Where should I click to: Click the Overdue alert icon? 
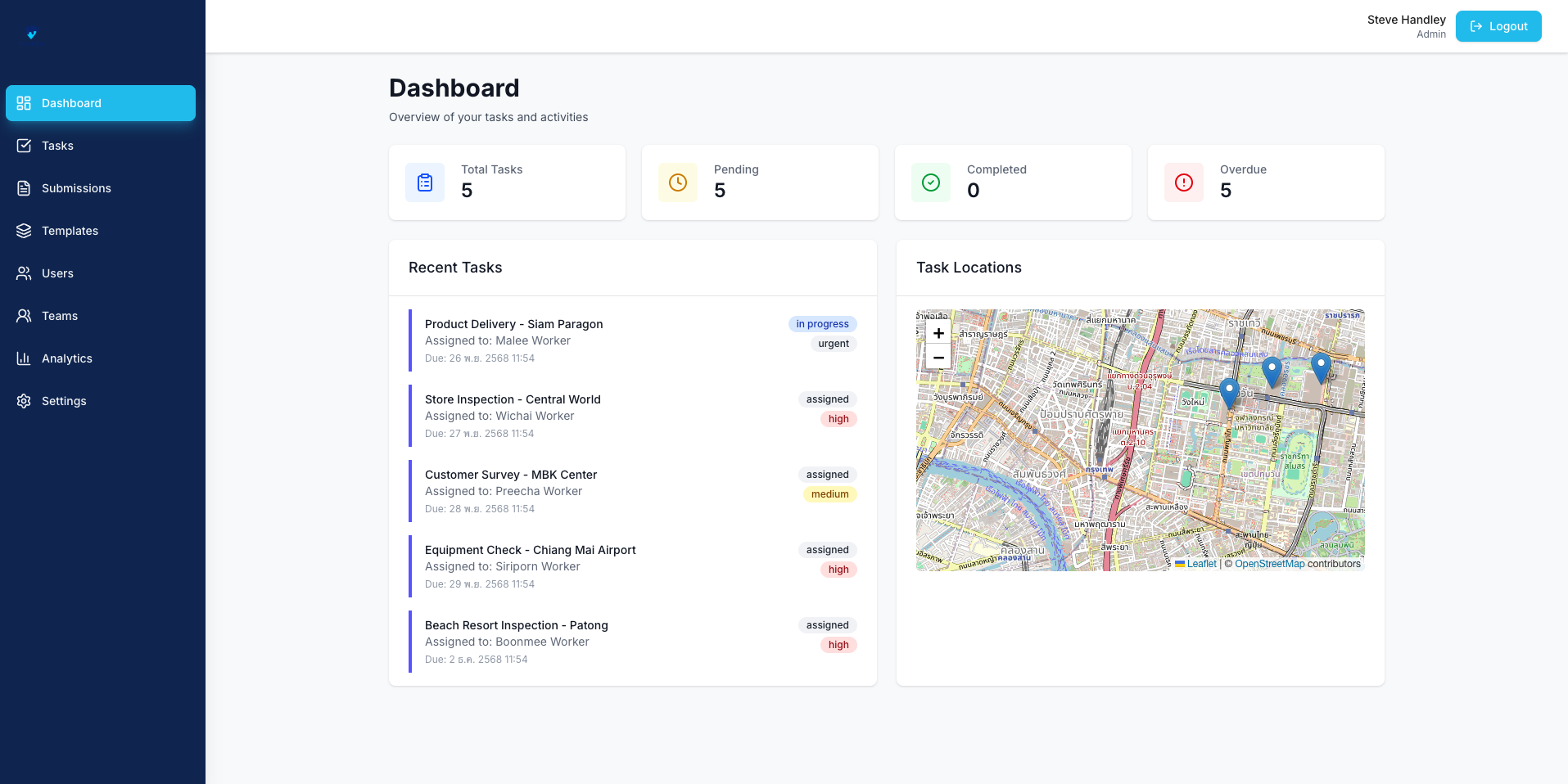[x=1183, y=182]
